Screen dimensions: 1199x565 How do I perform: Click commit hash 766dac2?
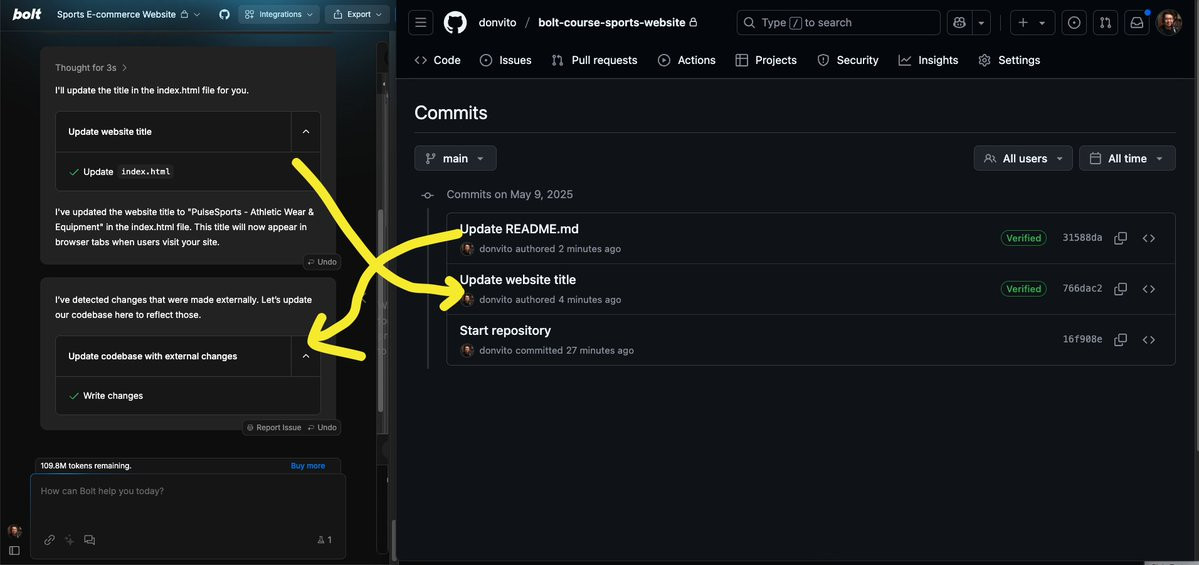[1082, 289]
